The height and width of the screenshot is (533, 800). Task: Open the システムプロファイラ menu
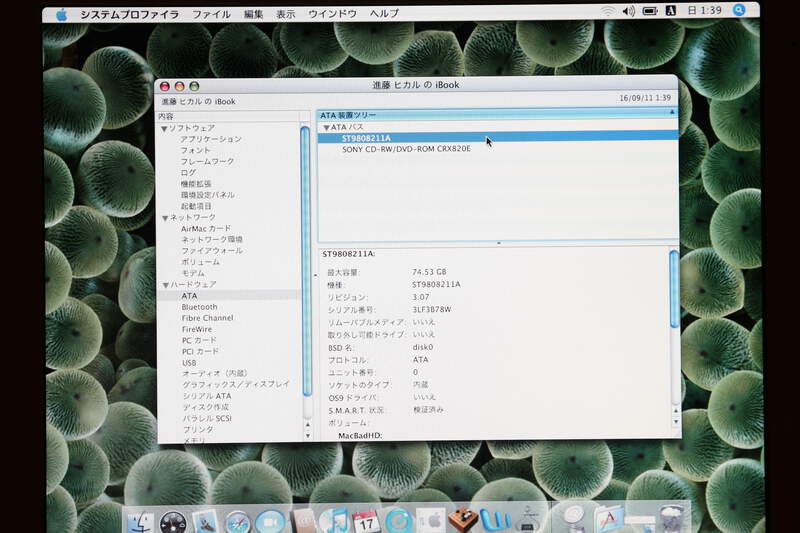[x=130, y=14]
